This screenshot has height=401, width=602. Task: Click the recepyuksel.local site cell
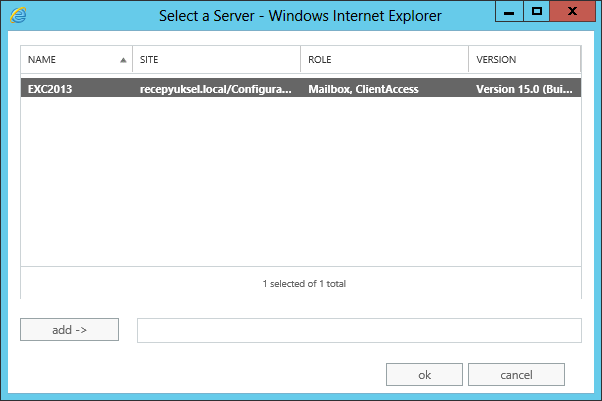click(x=216, y=89)
